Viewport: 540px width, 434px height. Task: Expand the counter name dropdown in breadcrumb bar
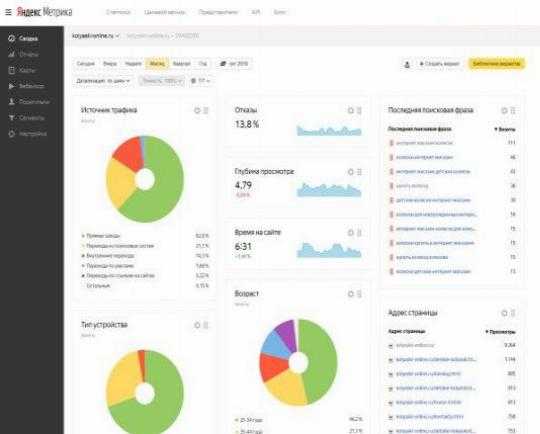coord(96,36)
